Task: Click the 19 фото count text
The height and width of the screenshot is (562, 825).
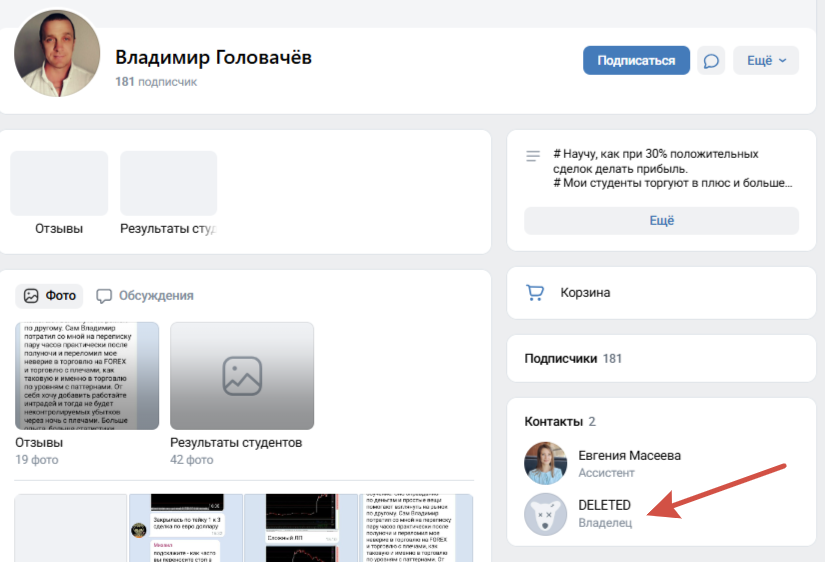Action: click(x=37, y=460)
